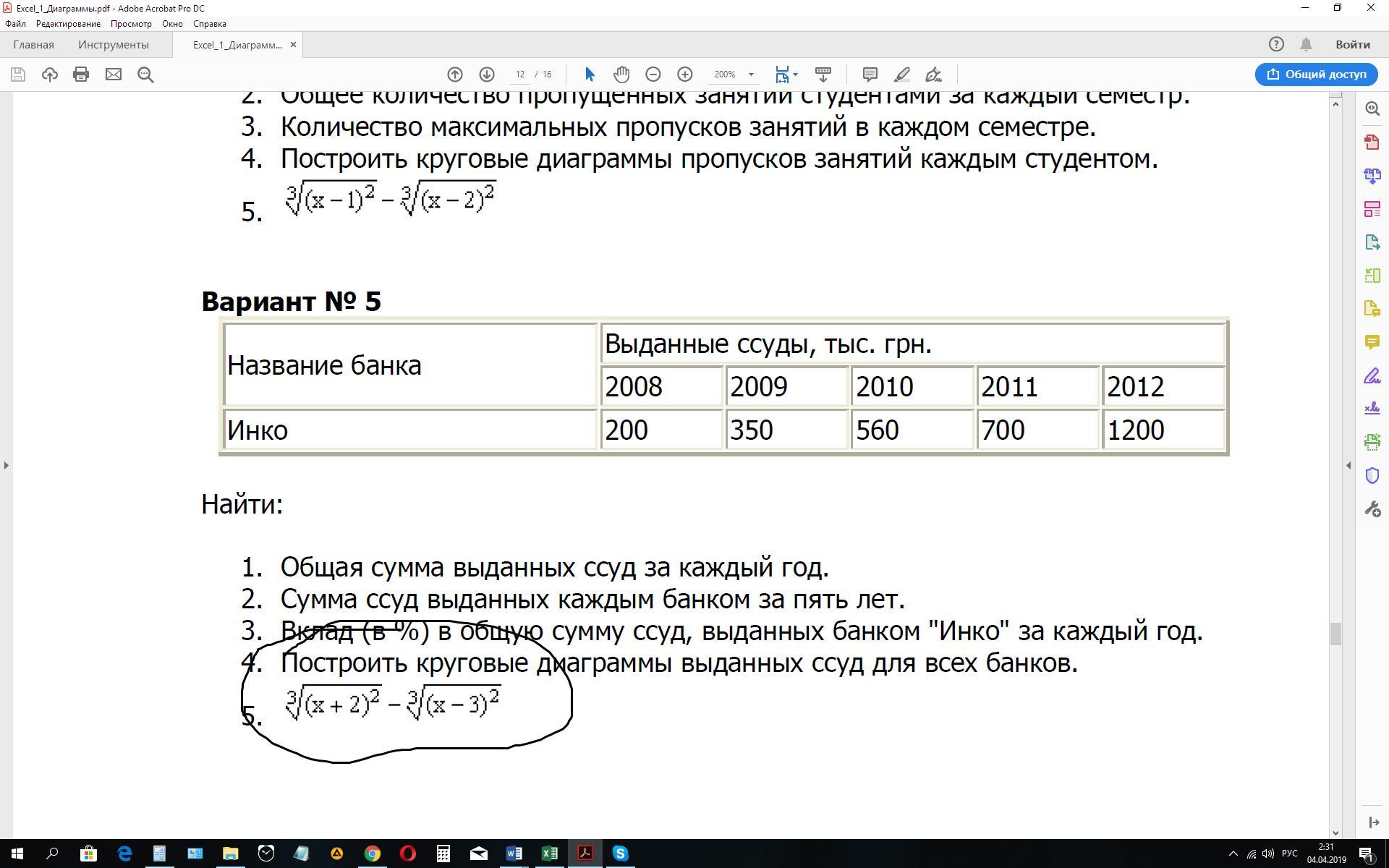
Task: Click the Войти sign-in link
Action: pyautogui.click(x=1352, y=45)
